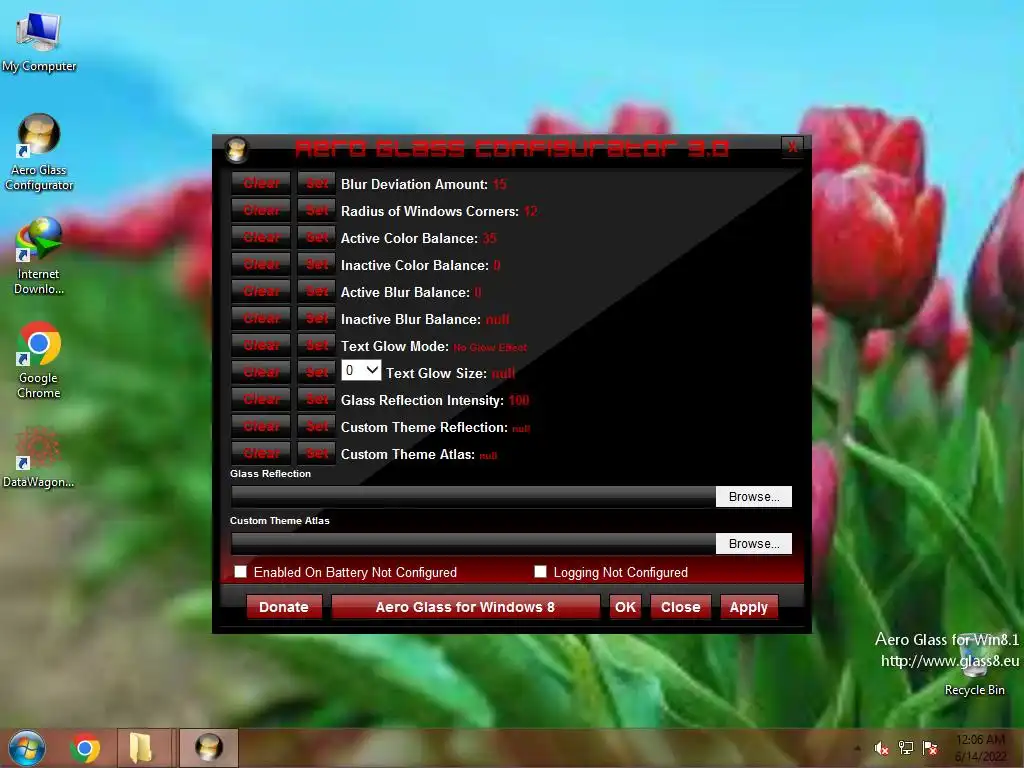Clear the Radius of Windows Corners

click(x=261, y=210)
